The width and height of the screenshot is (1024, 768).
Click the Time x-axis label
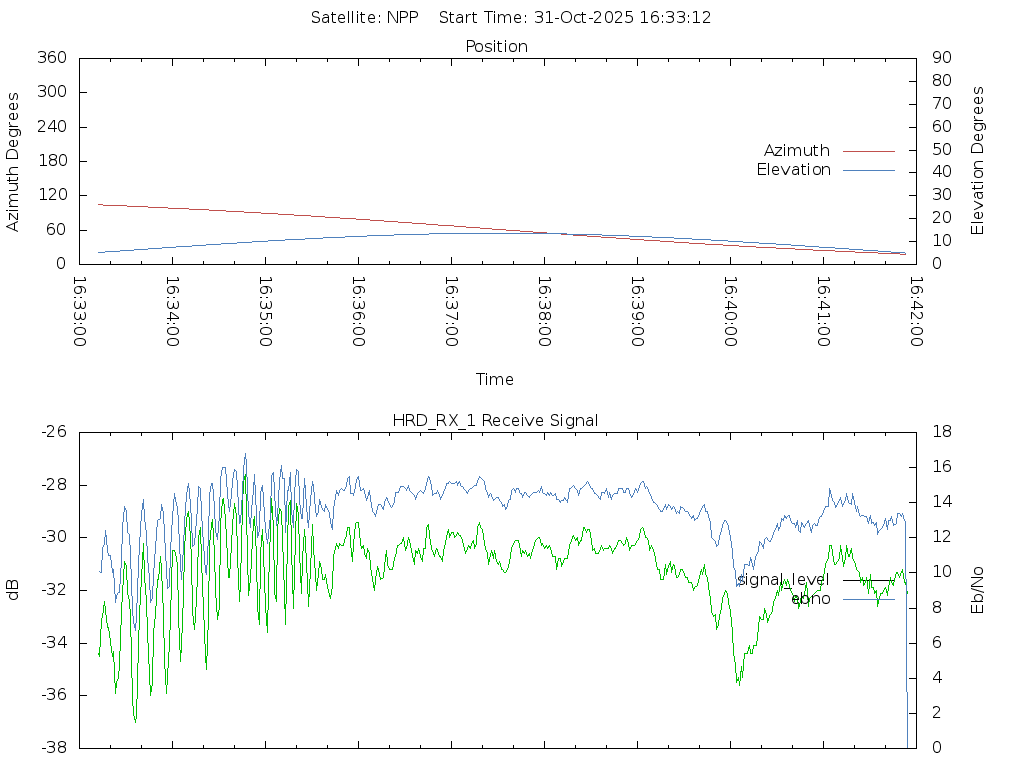point(495,380)
